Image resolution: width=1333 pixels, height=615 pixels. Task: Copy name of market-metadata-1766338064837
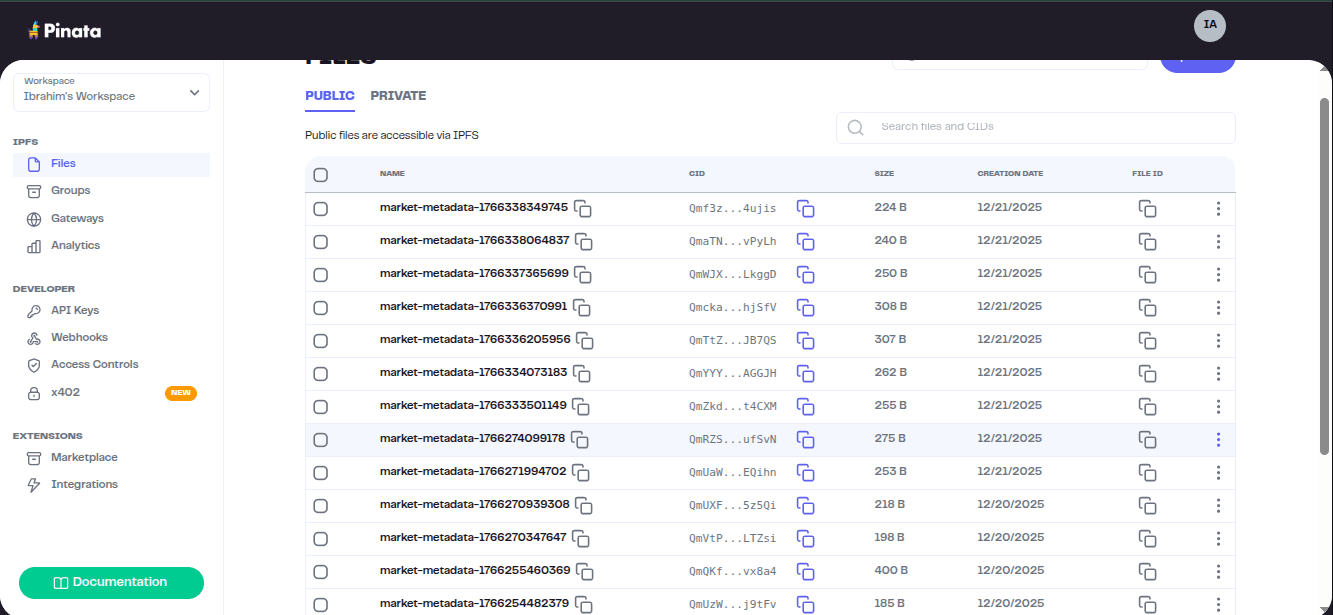(585, 242)
